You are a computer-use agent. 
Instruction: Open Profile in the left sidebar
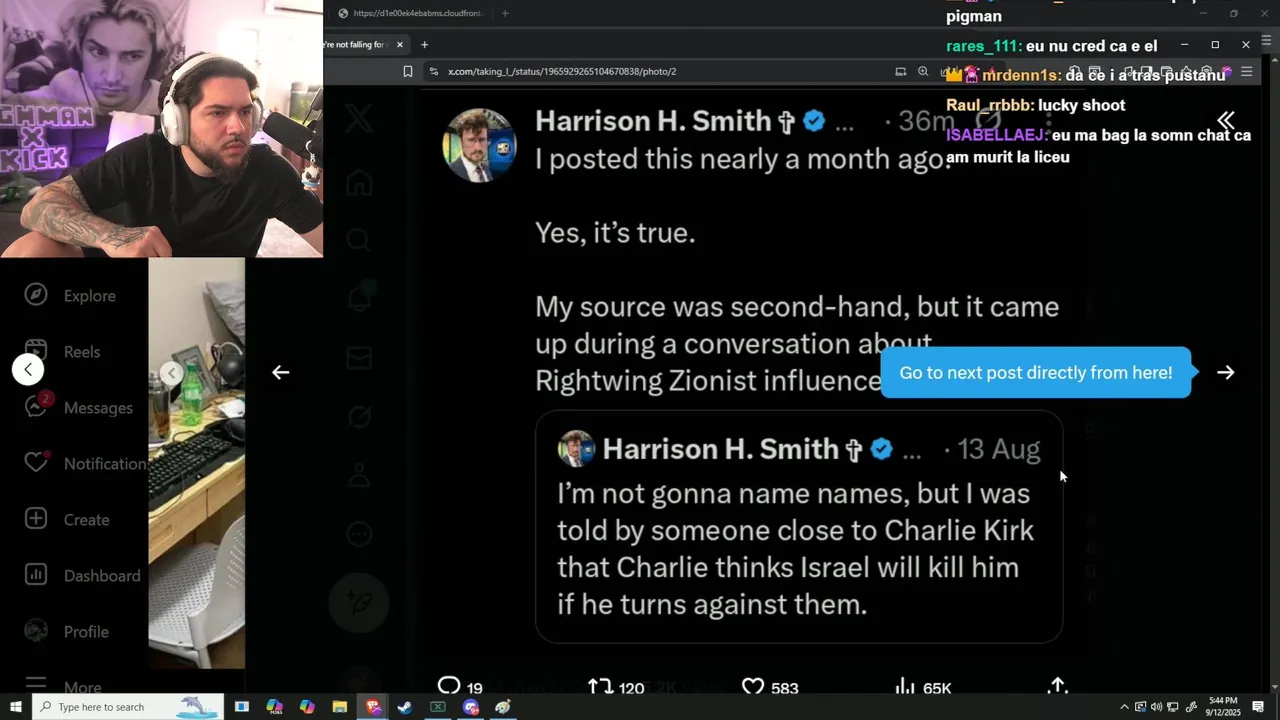pos(67,631)
